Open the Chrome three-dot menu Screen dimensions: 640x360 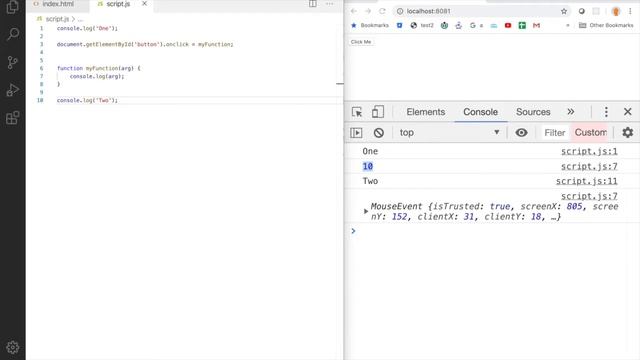click(x=630, y=11)
